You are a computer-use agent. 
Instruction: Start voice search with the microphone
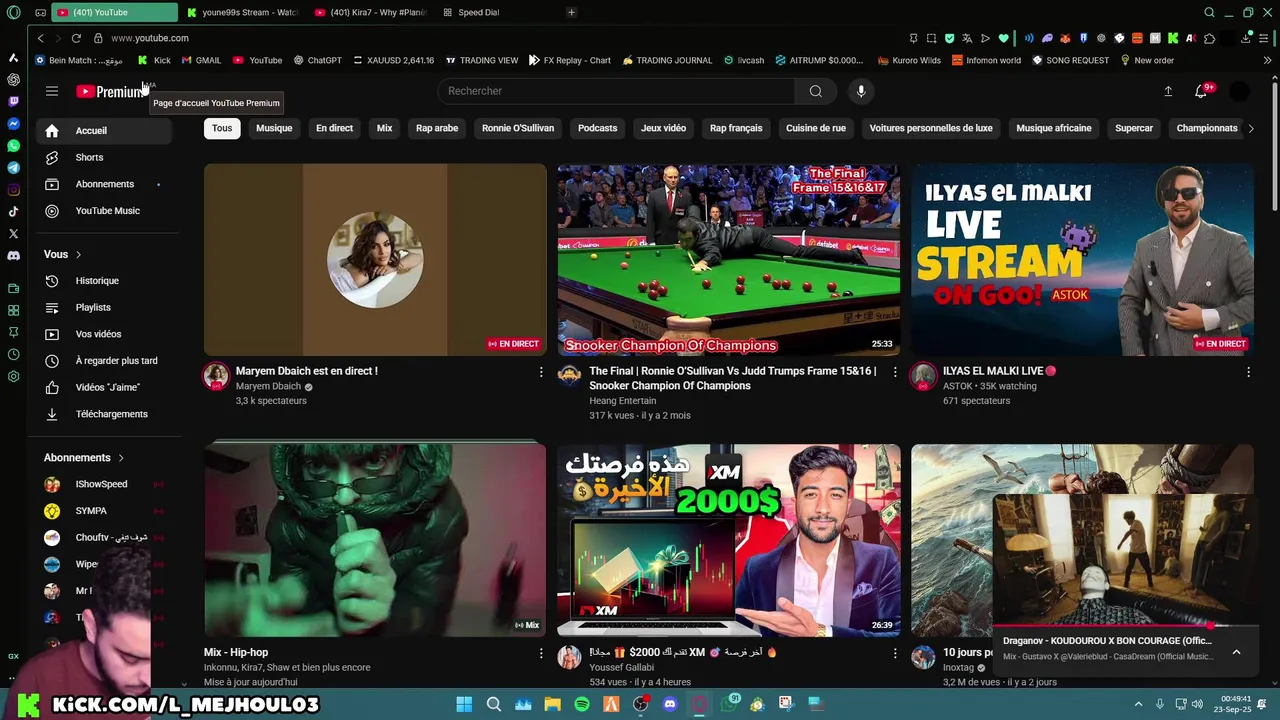[x=861, y=91]
